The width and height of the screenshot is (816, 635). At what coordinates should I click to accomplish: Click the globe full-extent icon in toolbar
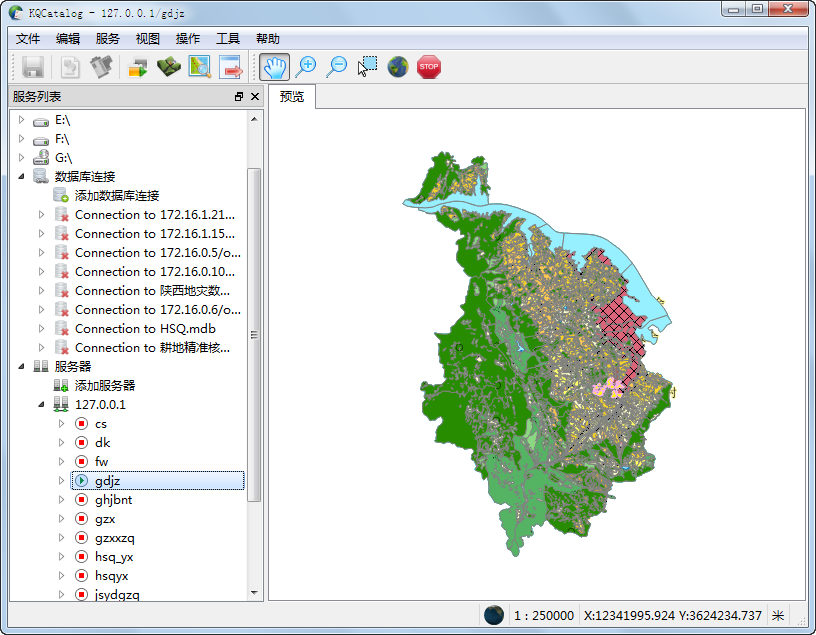click(398, 67)
